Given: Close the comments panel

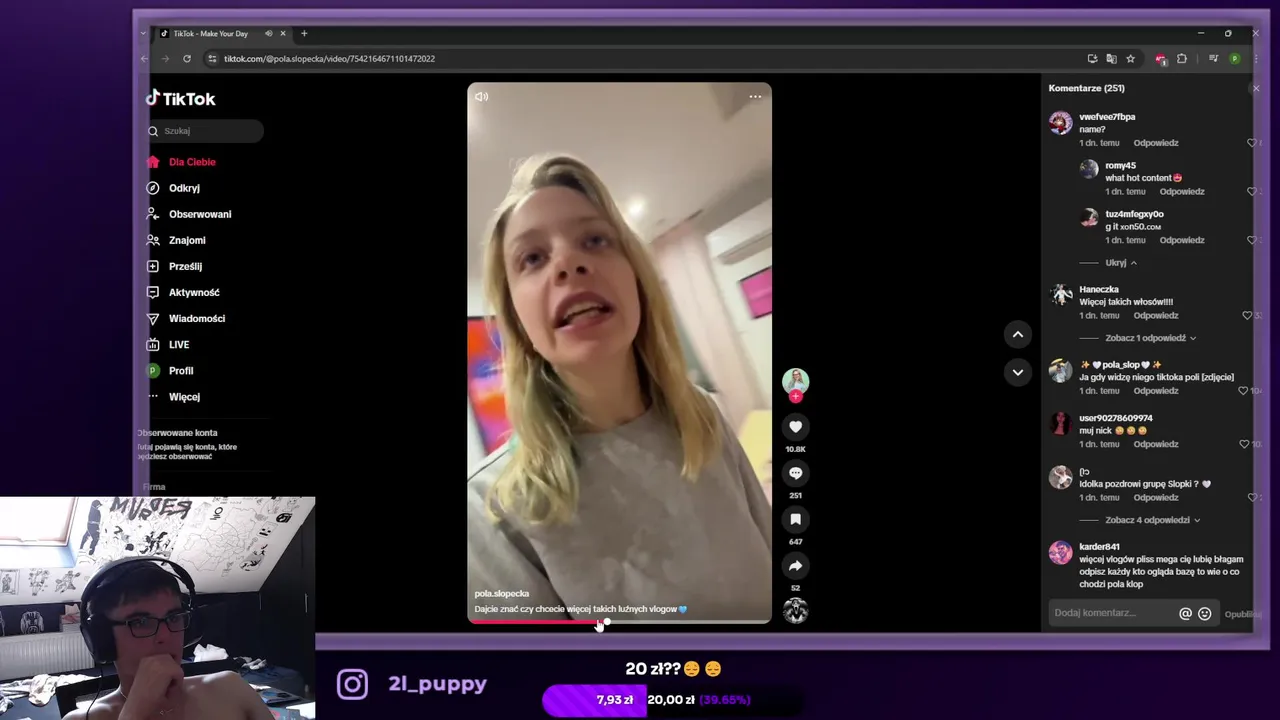Looking at the screenshot, I should (x=1256, y=88).
